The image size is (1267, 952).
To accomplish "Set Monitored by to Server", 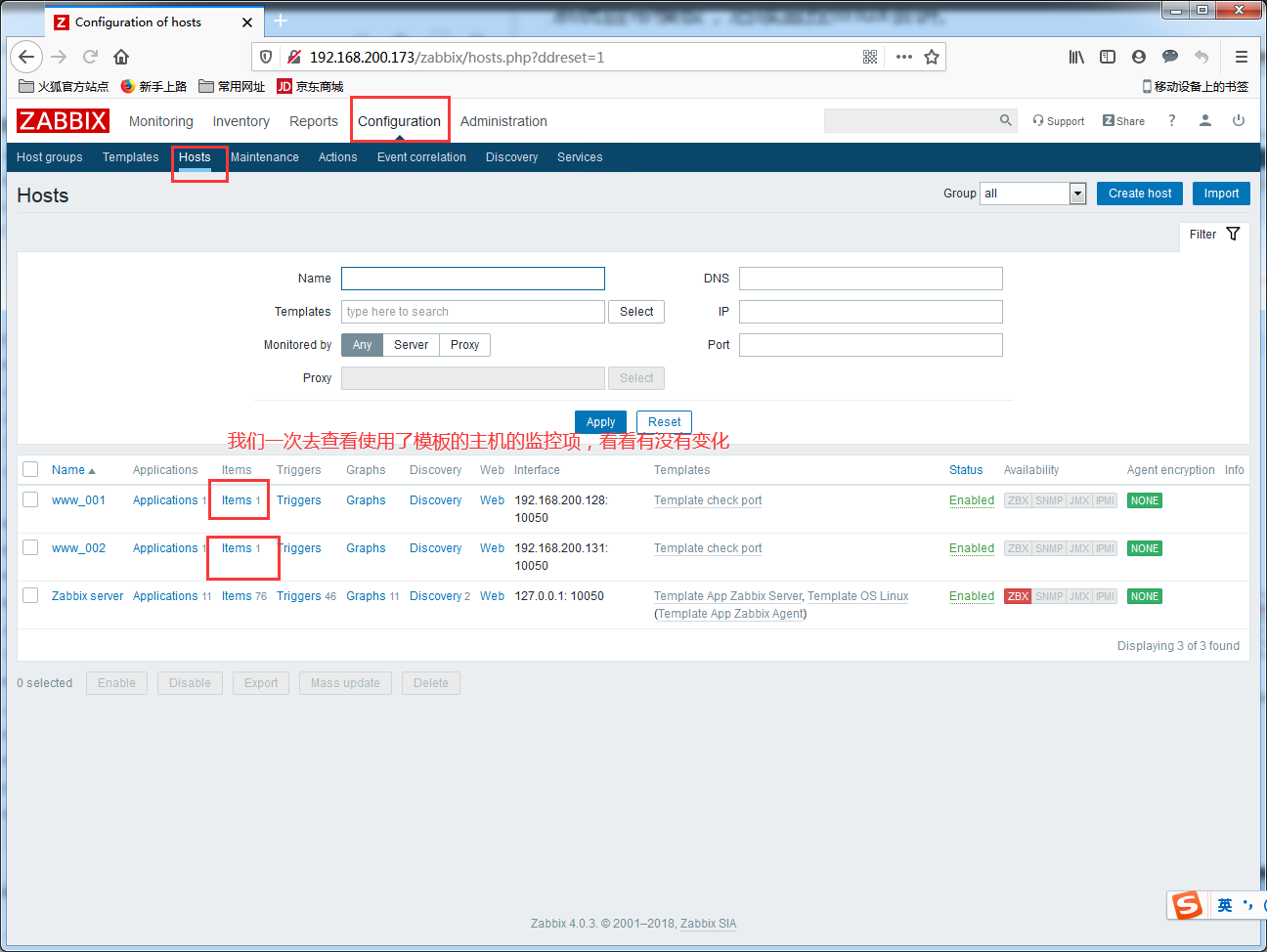I will click(x=411, y=345).
